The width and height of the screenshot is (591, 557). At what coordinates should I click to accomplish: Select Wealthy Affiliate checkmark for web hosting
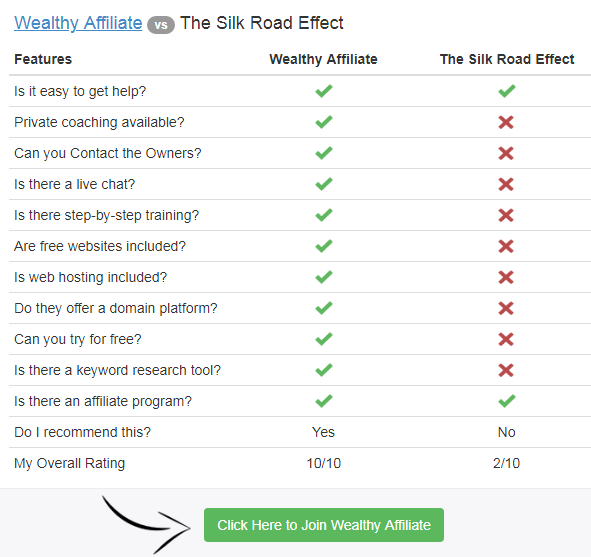tap(324, 277)
